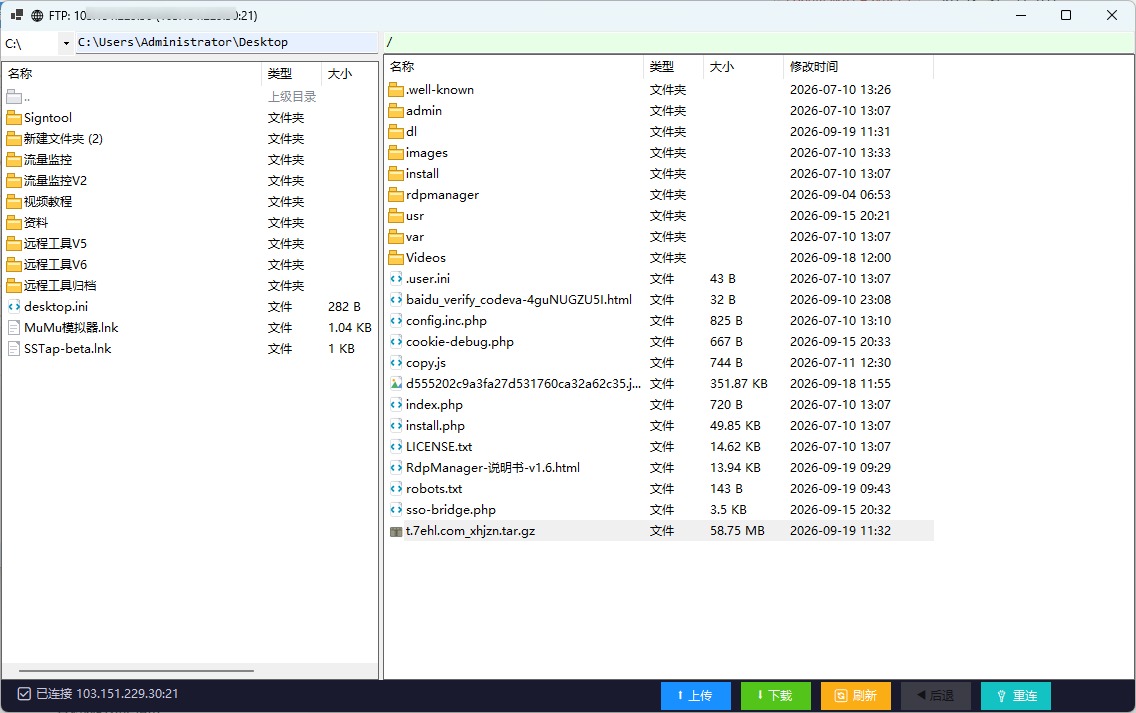Click the rdpmanager folder icon
1136x713 pixels.
pyautogui.click(x=396, y=195)
